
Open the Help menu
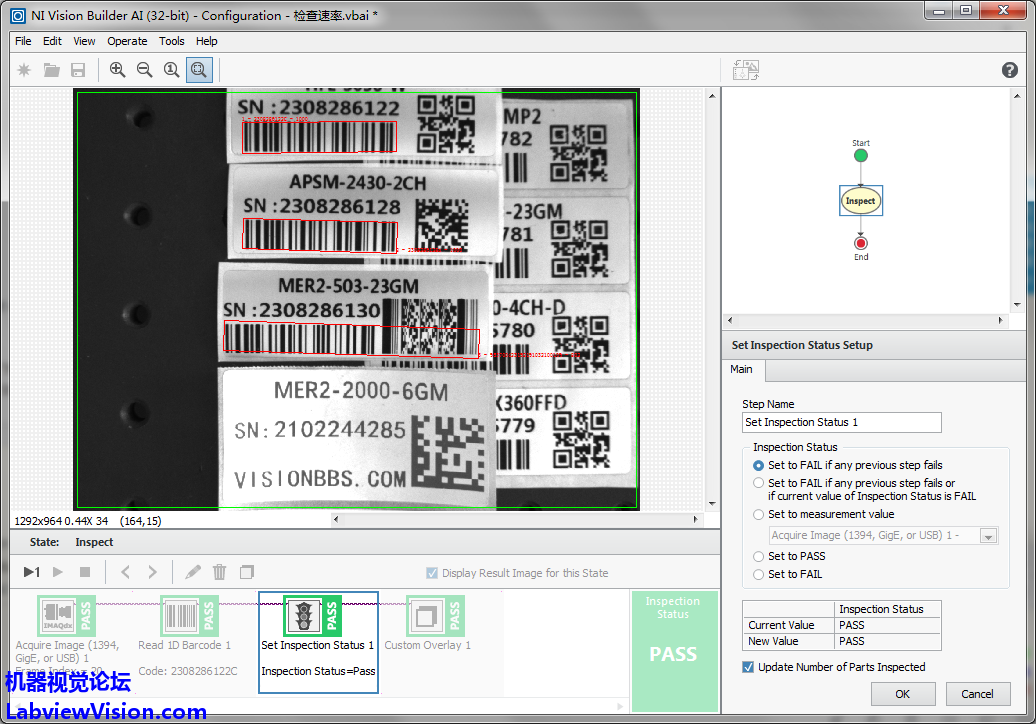[207, 41]
